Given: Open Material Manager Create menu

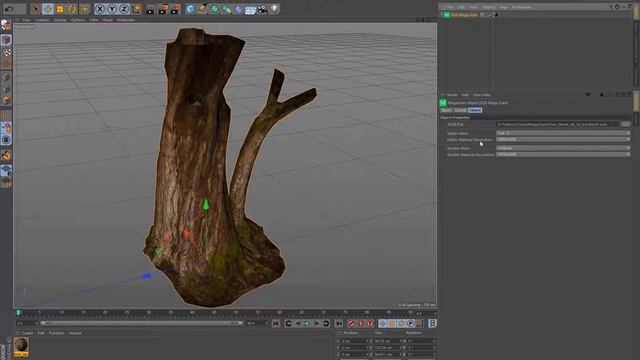Looking at the screenshot, I should 27,333.
